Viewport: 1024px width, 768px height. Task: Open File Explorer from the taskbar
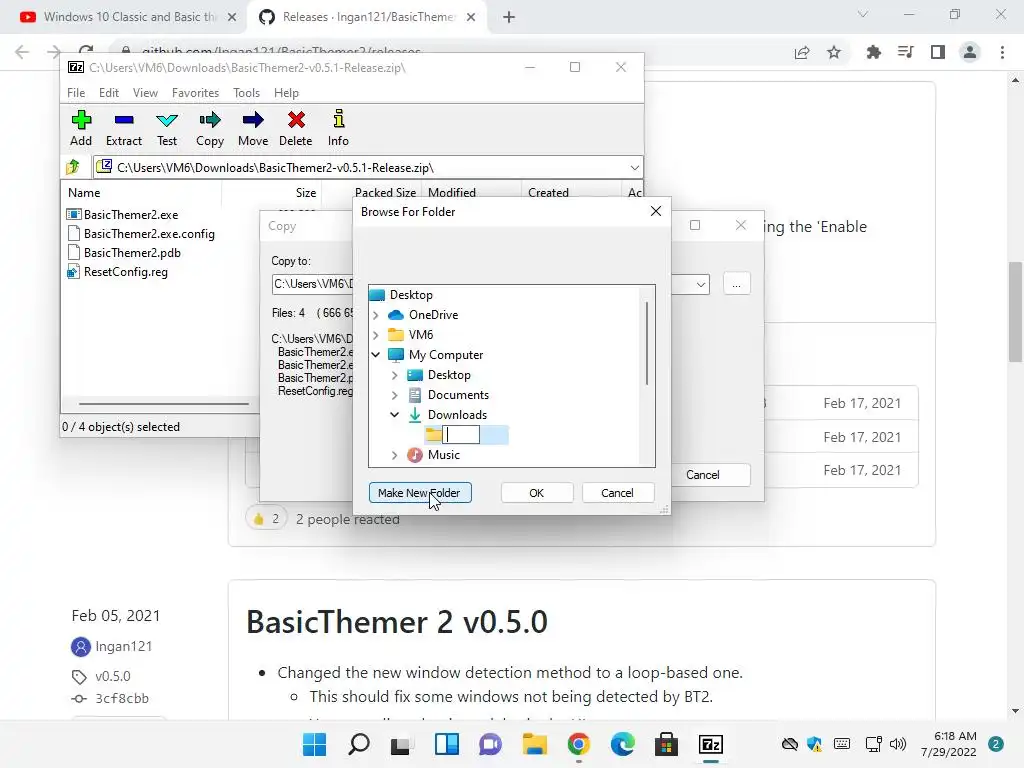534,744
